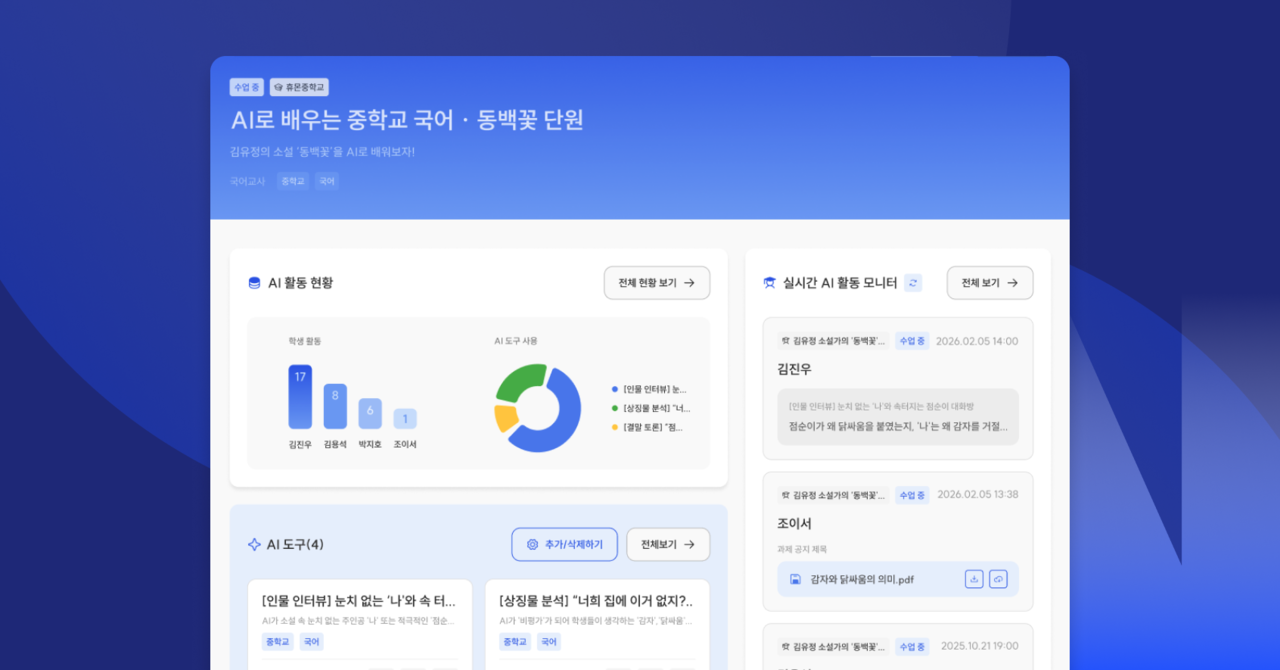The image size is (1280, 670).
Task: Click the 휴온중학교 school badge
Action: (x=299, y=88)
